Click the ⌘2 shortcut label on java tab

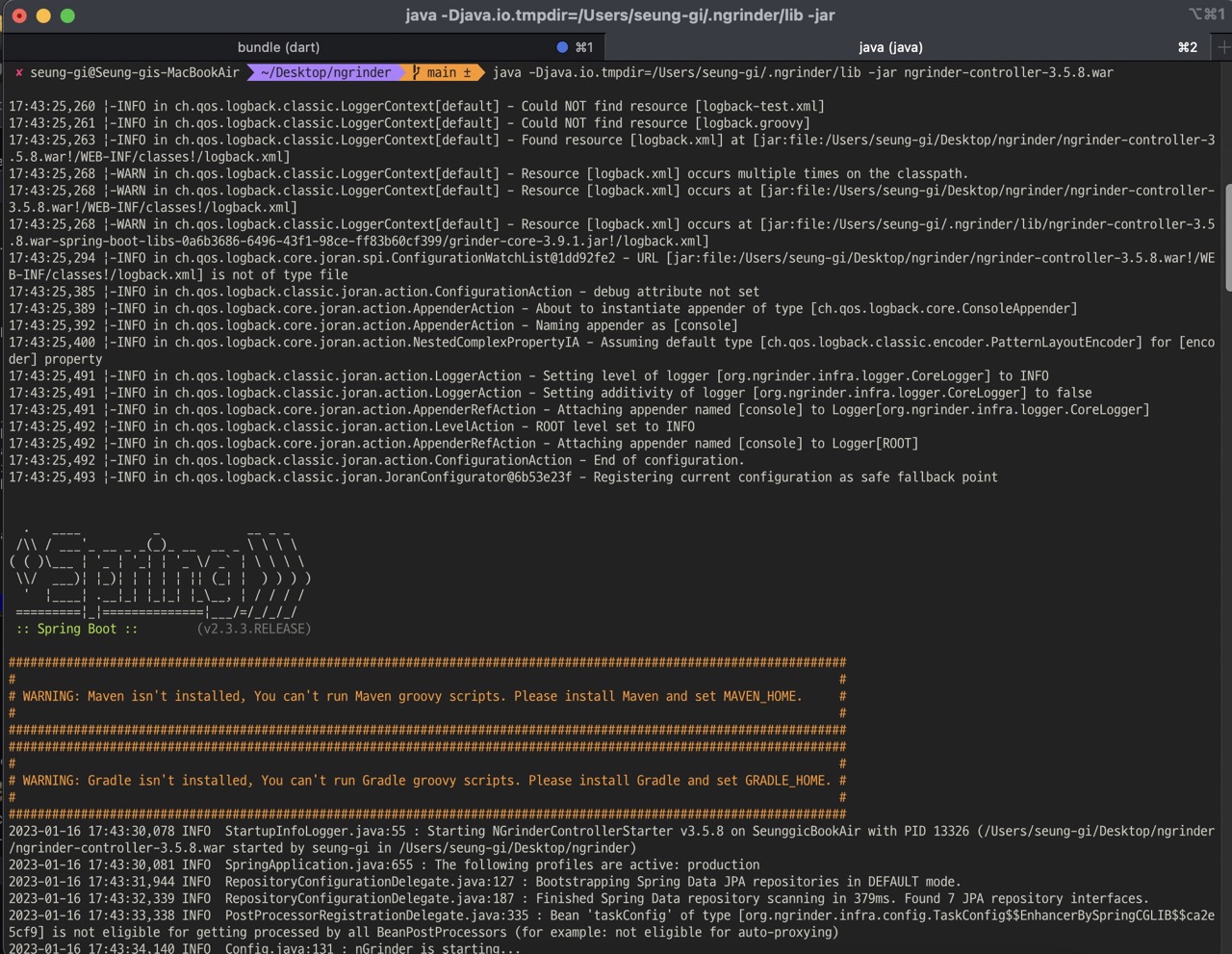click(1188, 47)
